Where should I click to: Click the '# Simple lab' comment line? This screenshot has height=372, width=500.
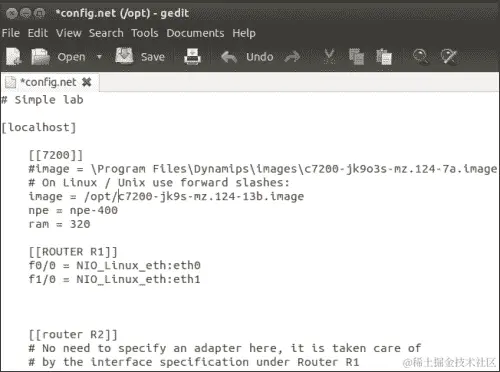tap(42, 100)
